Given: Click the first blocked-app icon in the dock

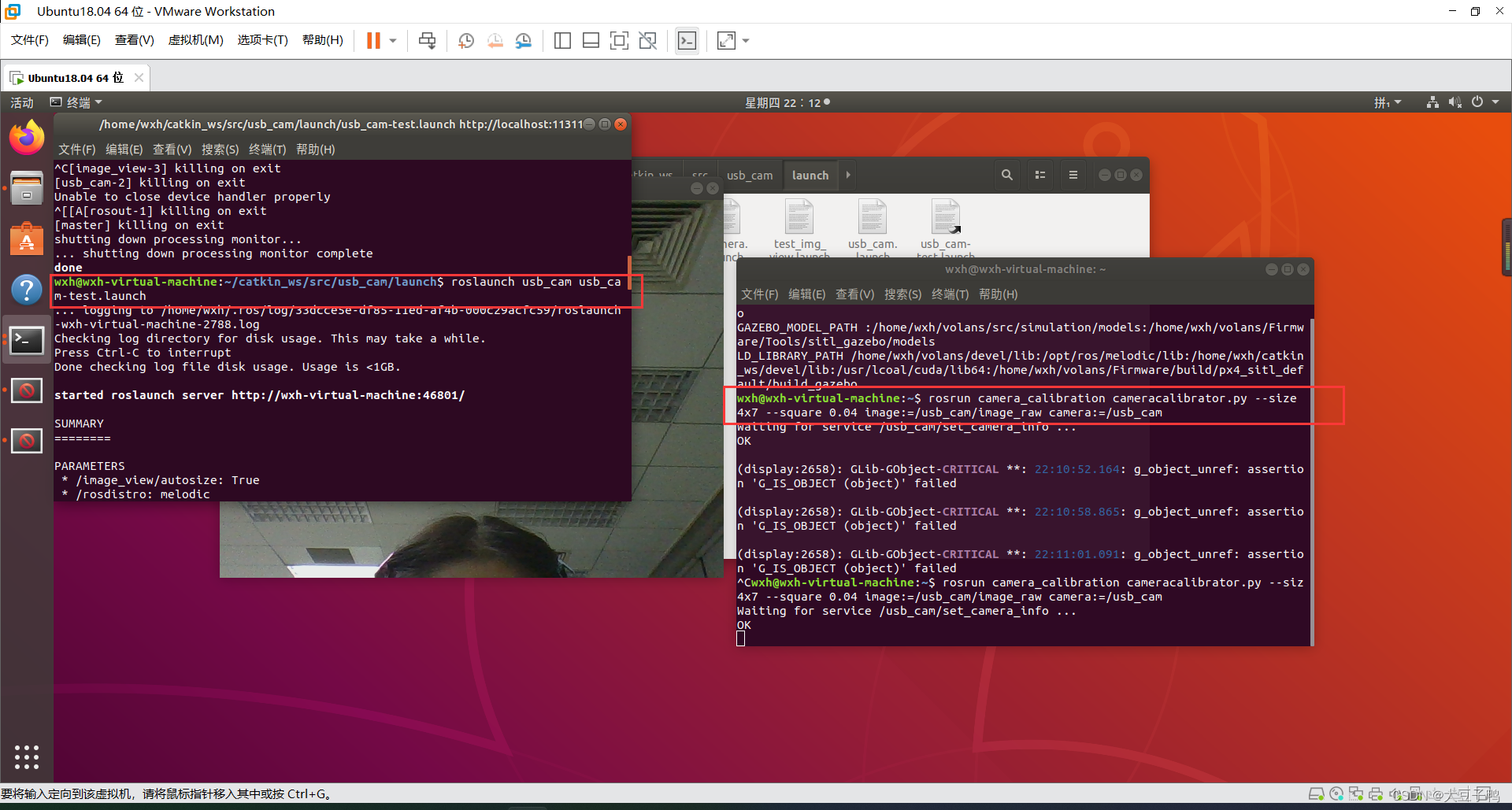Looking at the screenshot, I should pos(27,390).
